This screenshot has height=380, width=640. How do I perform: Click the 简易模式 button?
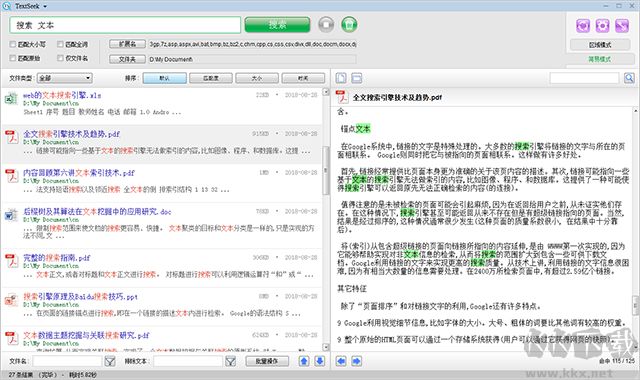coord(600,59)
